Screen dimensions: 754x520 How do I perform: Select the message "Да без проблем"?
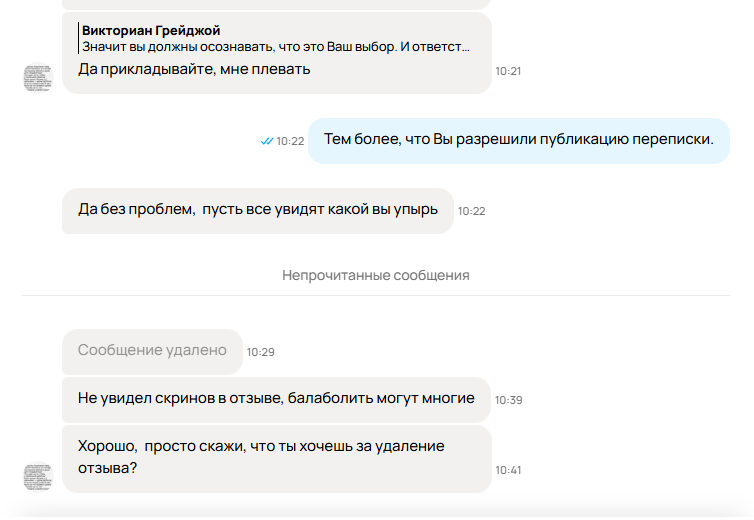click(x=257, y=209)
